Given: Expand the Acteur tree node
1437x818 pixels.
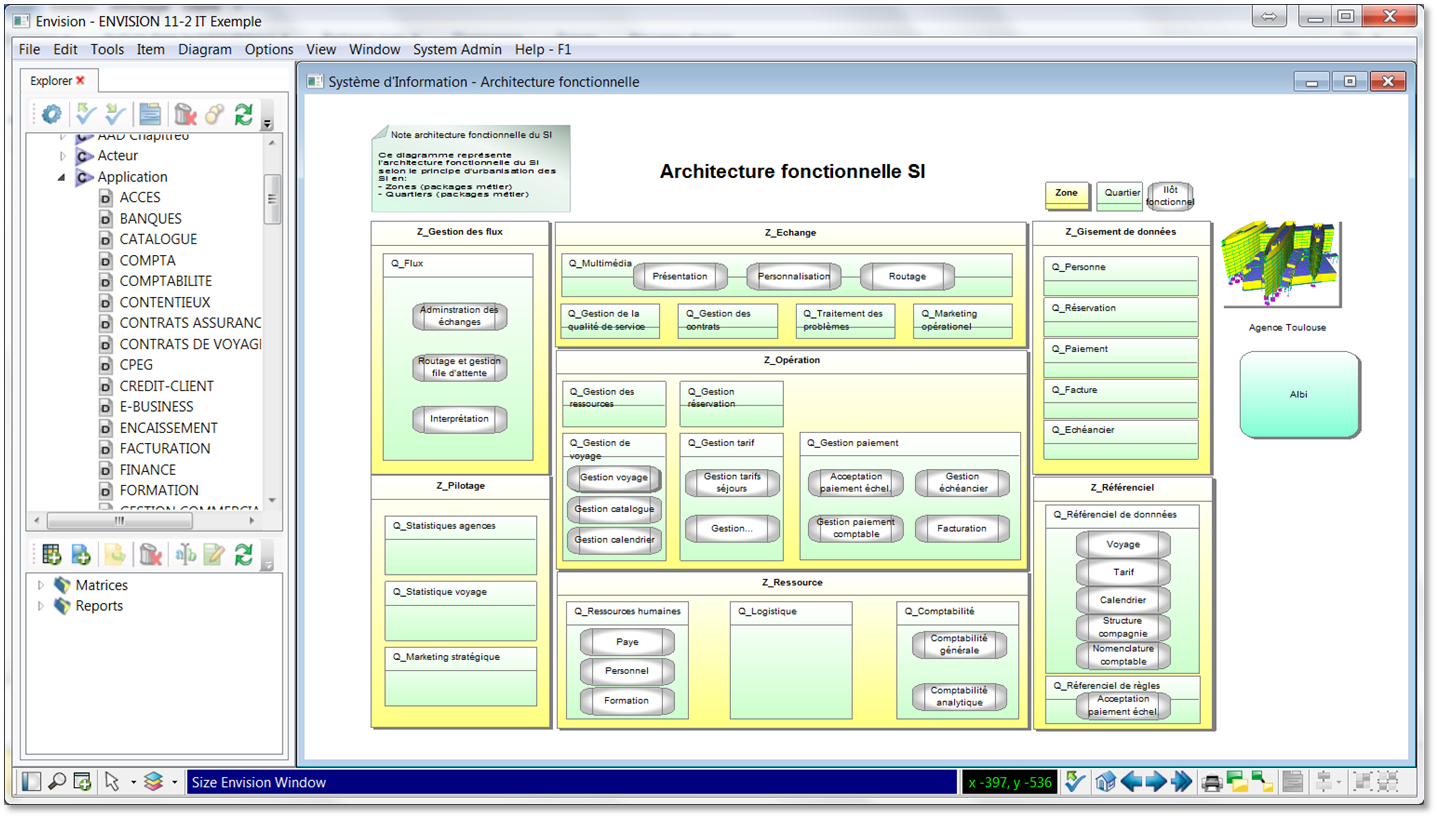Looking at the screenshot, I should (62, 156).
